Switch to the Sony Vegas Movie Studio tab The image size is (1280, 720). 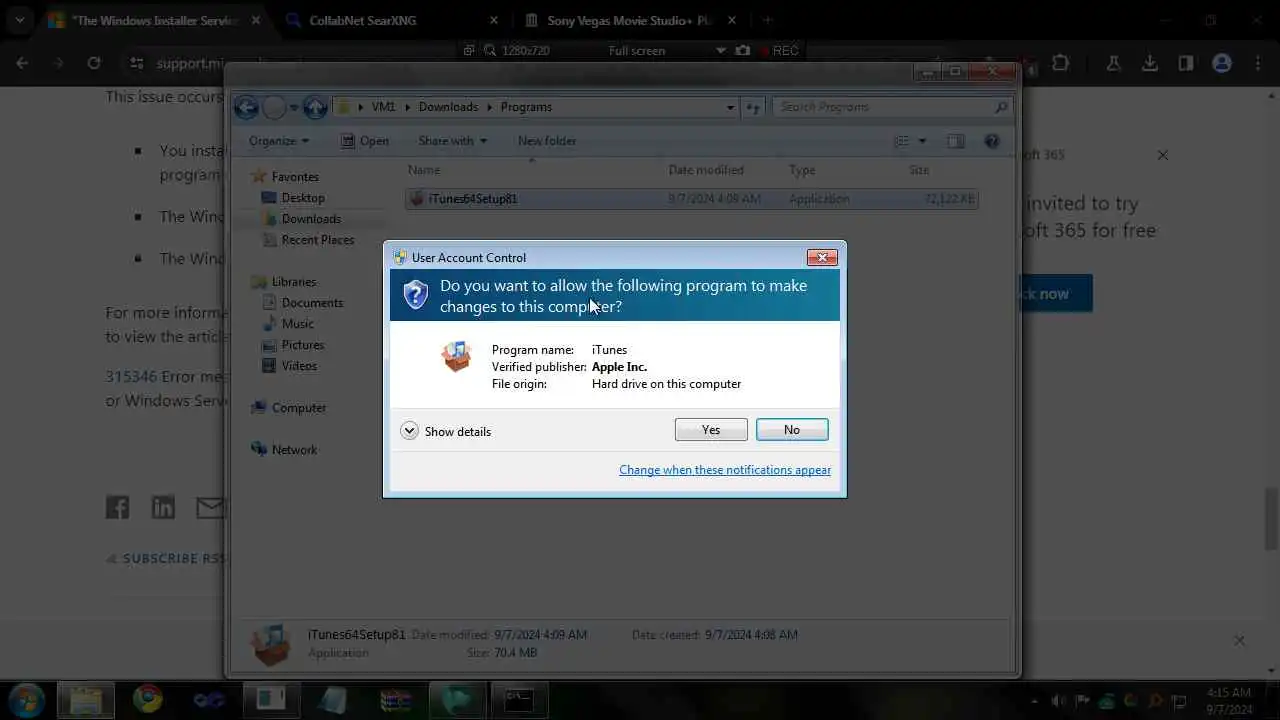pyautogui.click(x=630, y=20)
